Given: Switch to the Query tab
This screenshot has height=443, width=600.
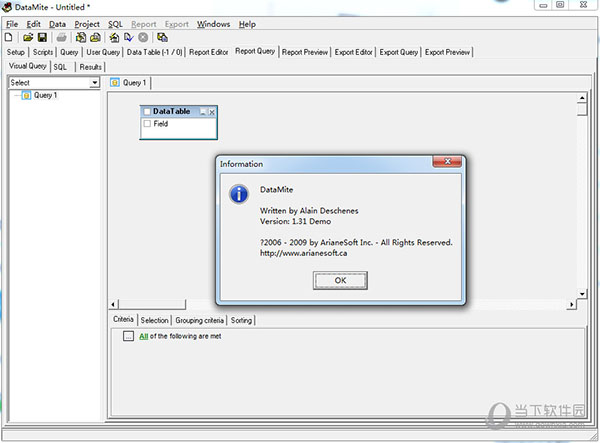Looking at the screenshot, I should pyautogui.click(x=69, y=52).
